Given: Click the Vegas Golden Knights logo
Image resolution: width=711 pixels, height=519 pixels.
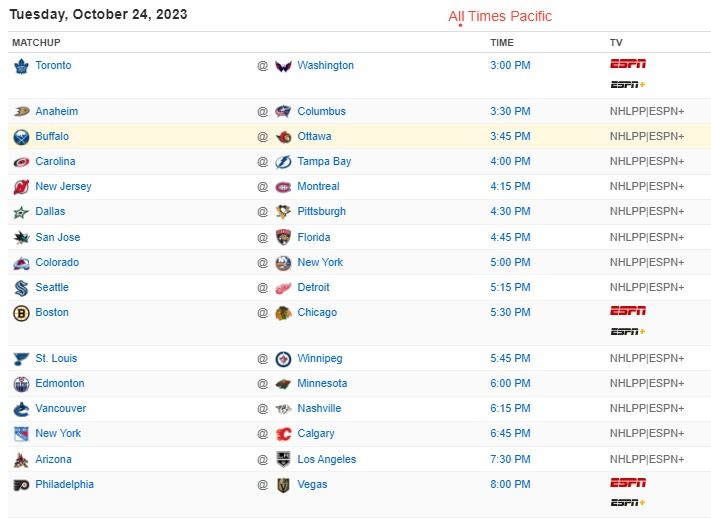Looking at the screenshot, I should tap(285, 485).
